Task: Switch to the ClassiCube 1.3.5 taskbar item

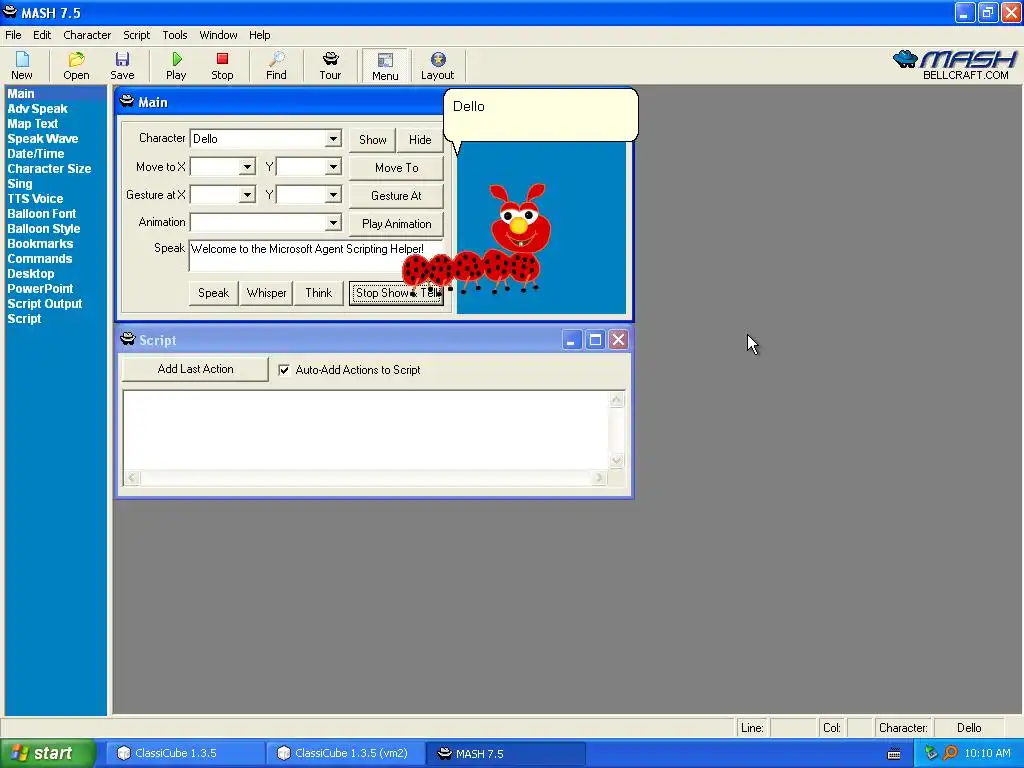Action: pos(184,753)
